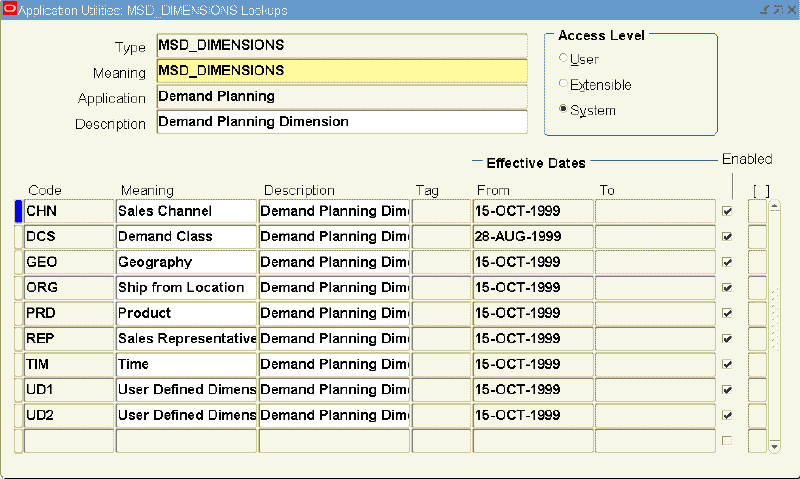Click the highlighted Meaning field
800x479 pixels.
[x=342, y=71]
